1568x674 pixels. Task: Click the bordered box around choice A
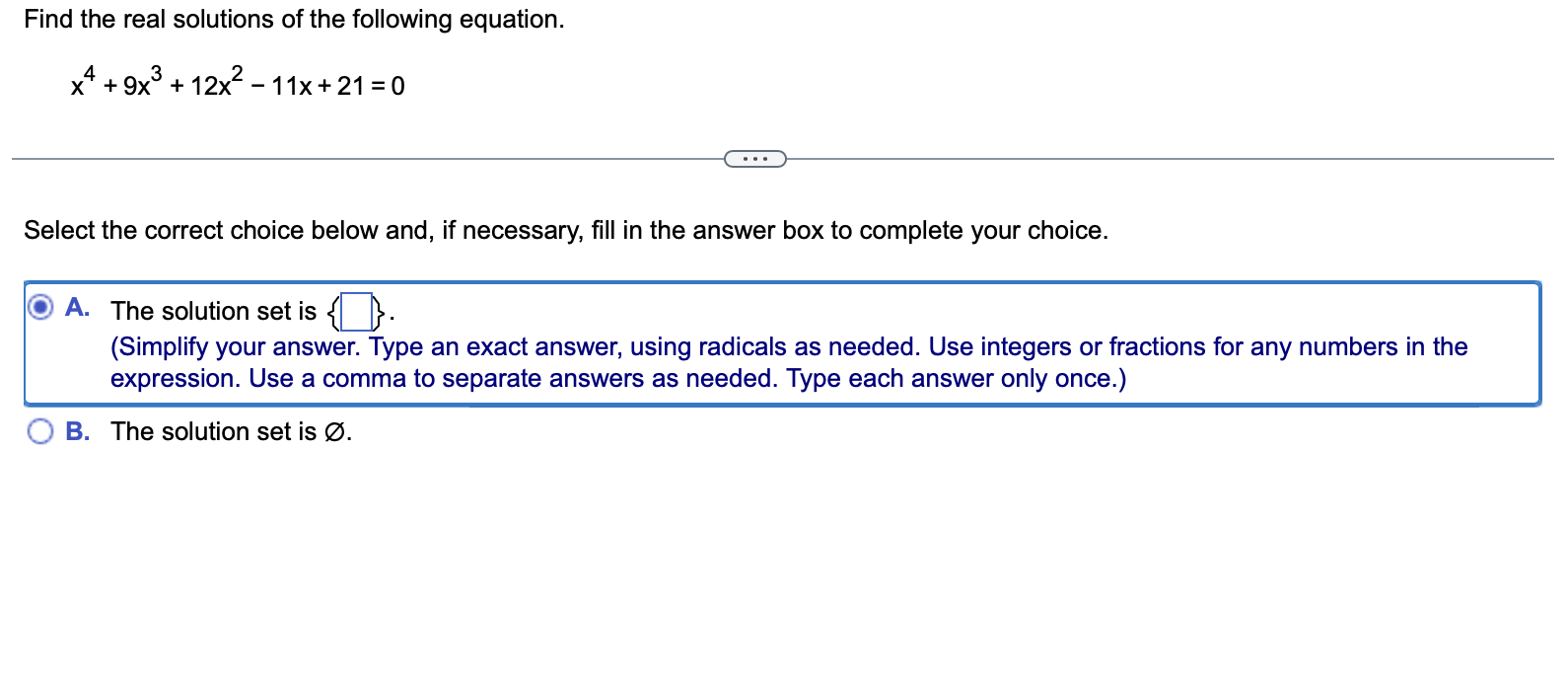(x=779, y=342)
